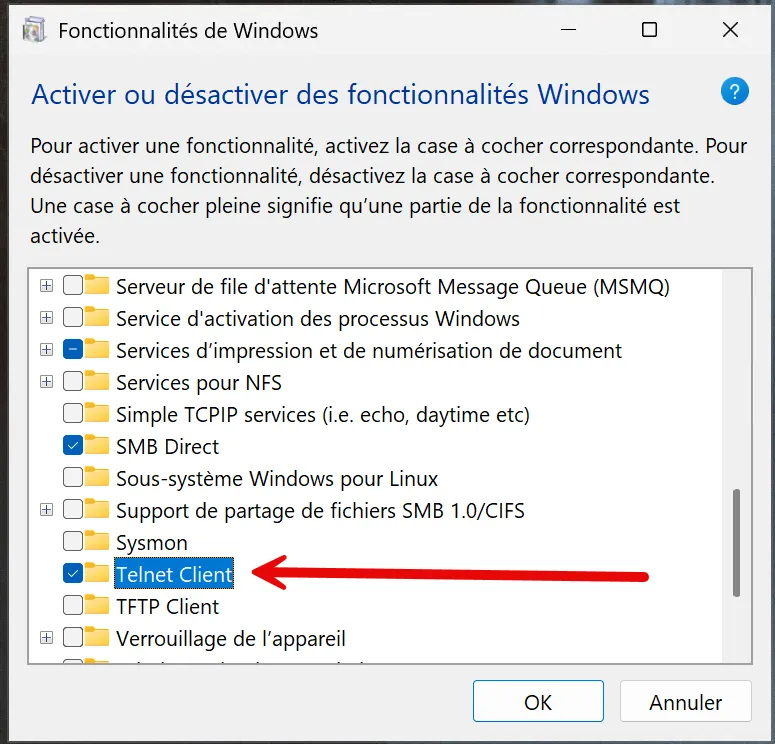Expand the Services pour NFS node

click(46, 382)
